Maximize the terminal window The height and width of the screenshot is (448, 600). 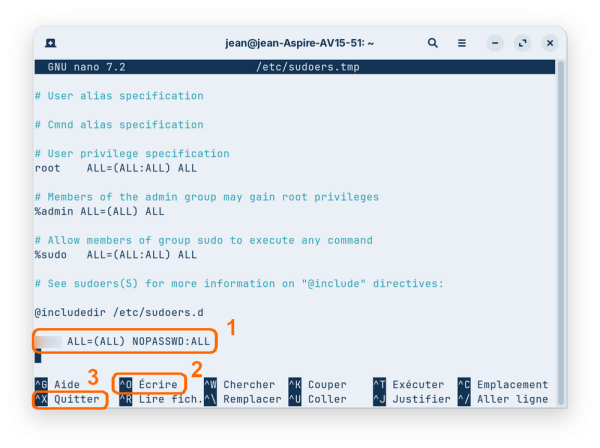pos(523,44)
